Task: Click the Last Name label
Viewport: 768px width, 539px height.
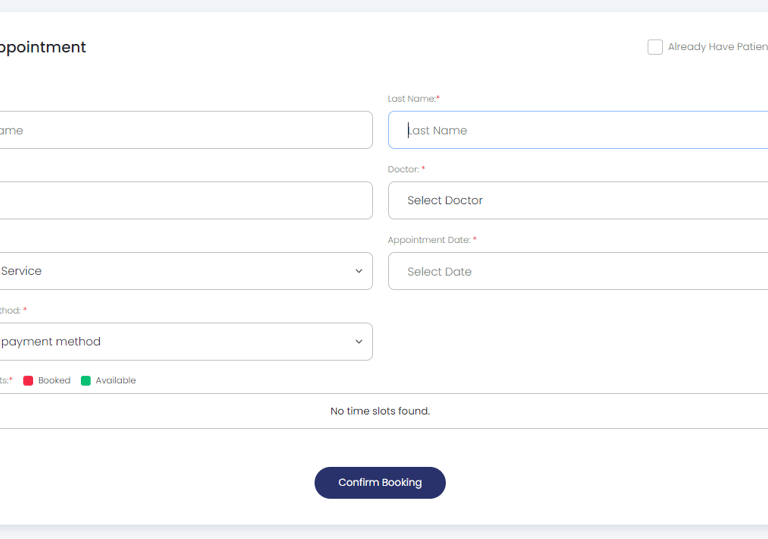Action: coord(411,99)
